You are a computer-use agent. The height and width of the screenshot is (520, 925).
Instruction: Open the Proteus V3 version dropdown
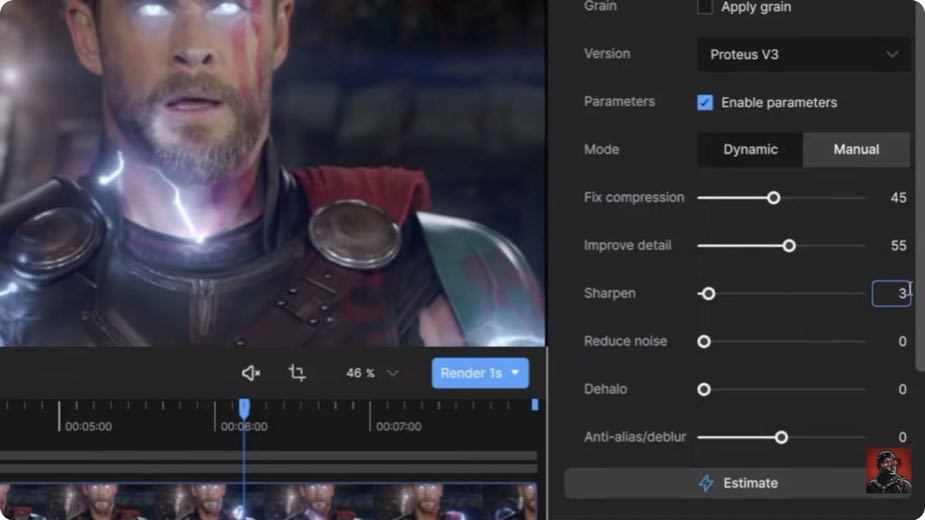[x=803, y=54]
